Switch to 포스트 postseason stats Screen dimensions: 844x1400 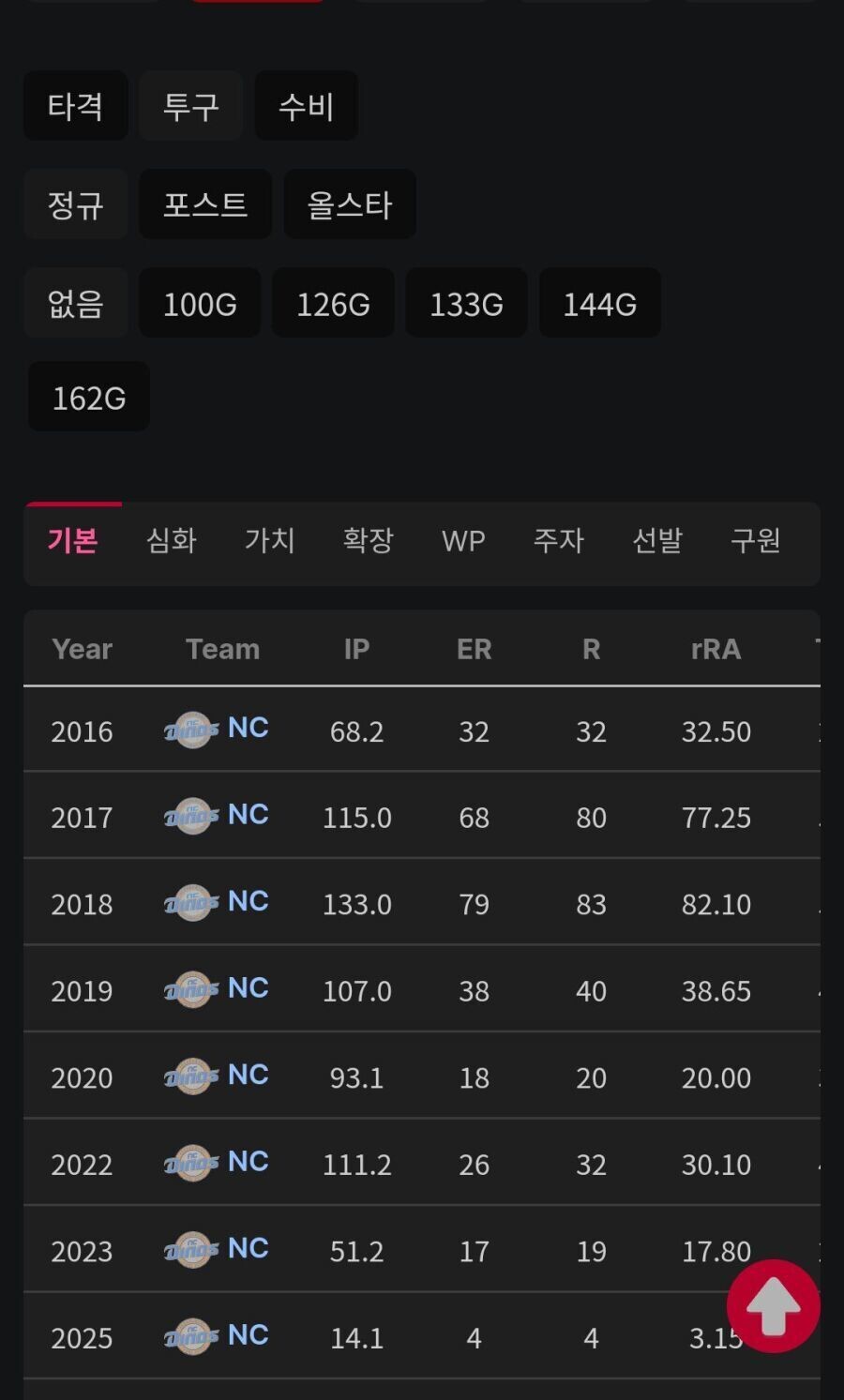click(x=204, y=204)
